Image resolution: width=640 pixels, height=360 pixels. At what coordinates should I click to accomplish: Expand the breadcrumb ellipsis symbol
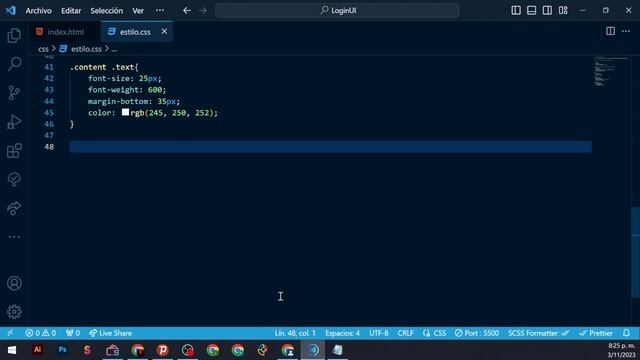click(x=114, y=49)
